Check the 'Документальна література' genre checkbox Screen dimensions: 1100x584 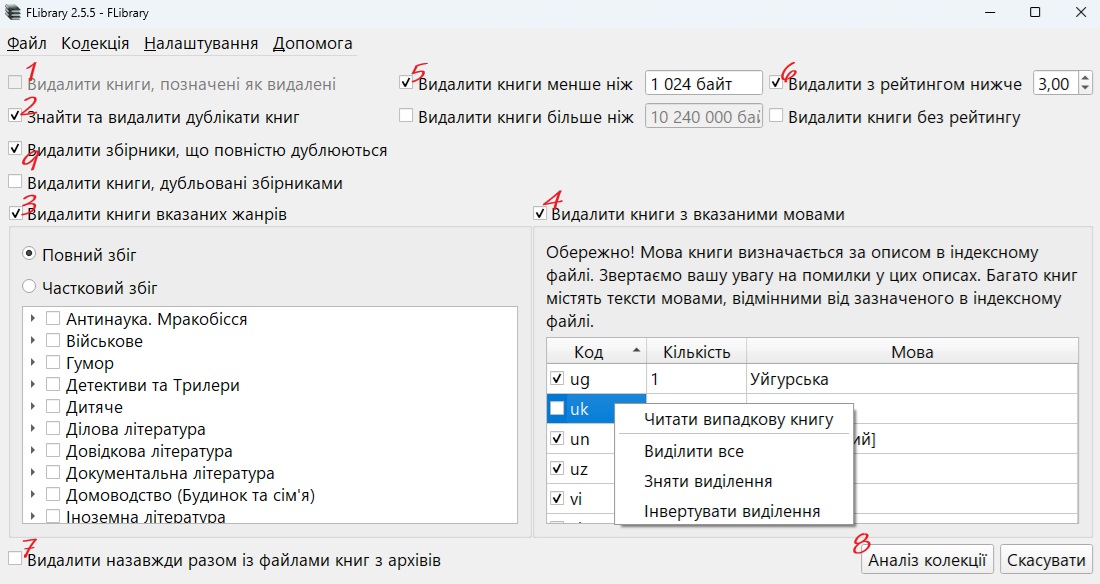[x=53, y=472]
